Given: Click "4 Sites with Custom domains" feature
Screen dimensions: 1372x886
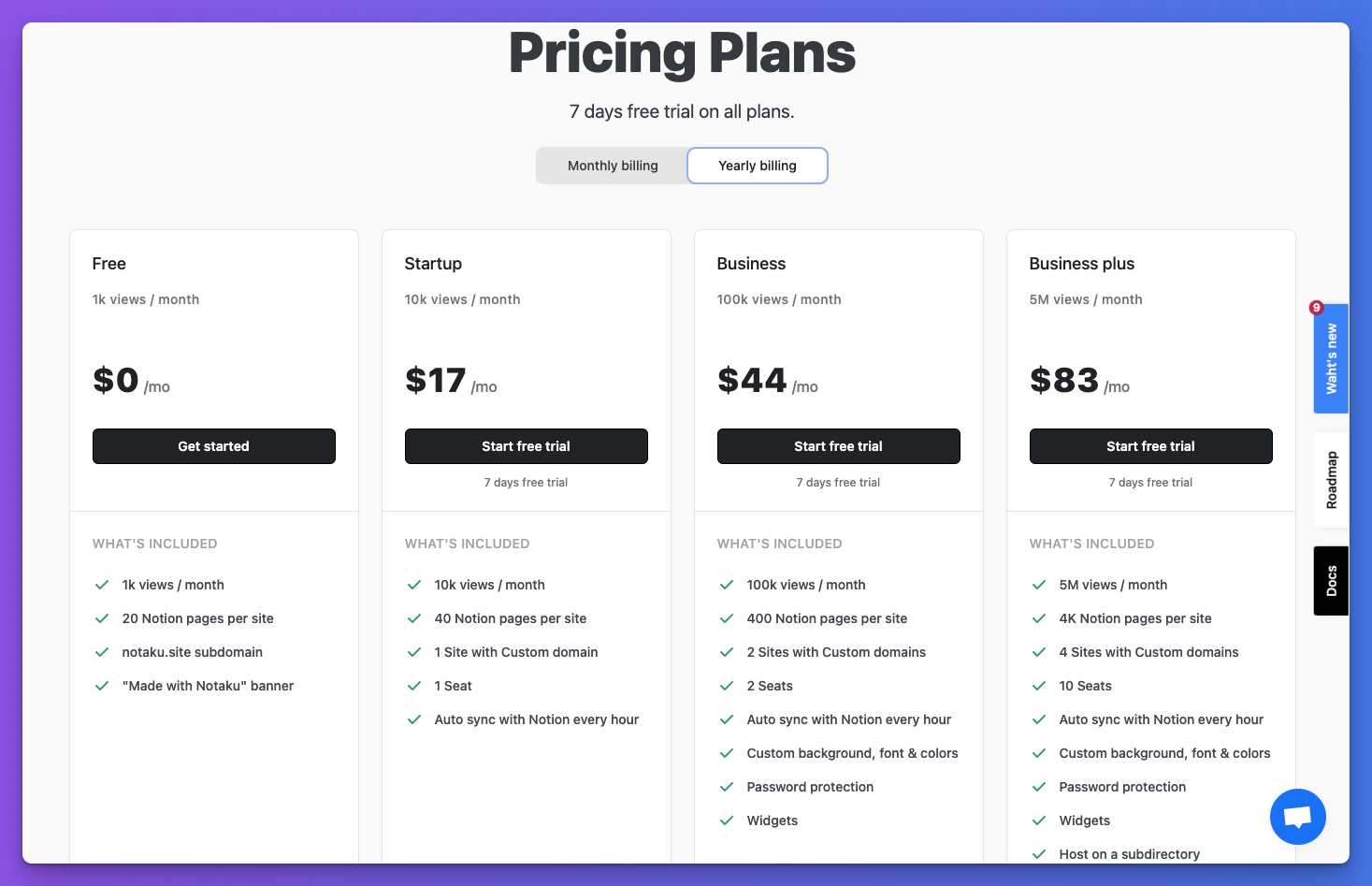Looking at the screenshot, I should pyautogui.click(x=1148, y=652).
